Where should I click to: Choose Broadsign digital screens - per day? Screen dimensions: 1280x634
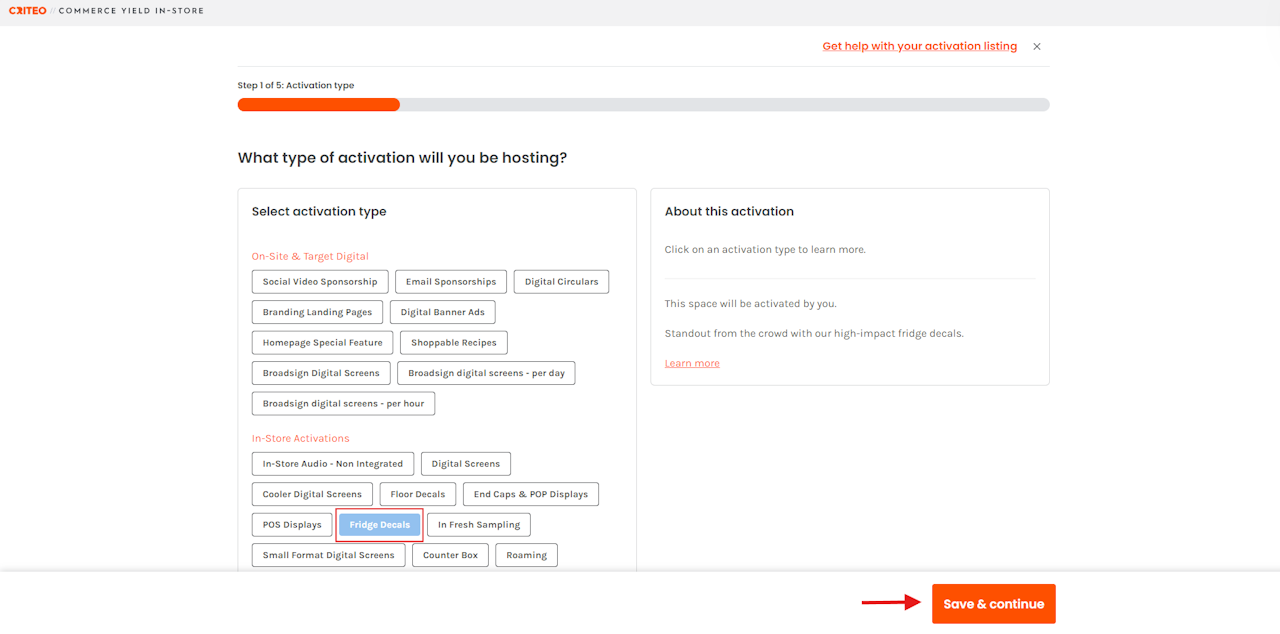point(486,373)
